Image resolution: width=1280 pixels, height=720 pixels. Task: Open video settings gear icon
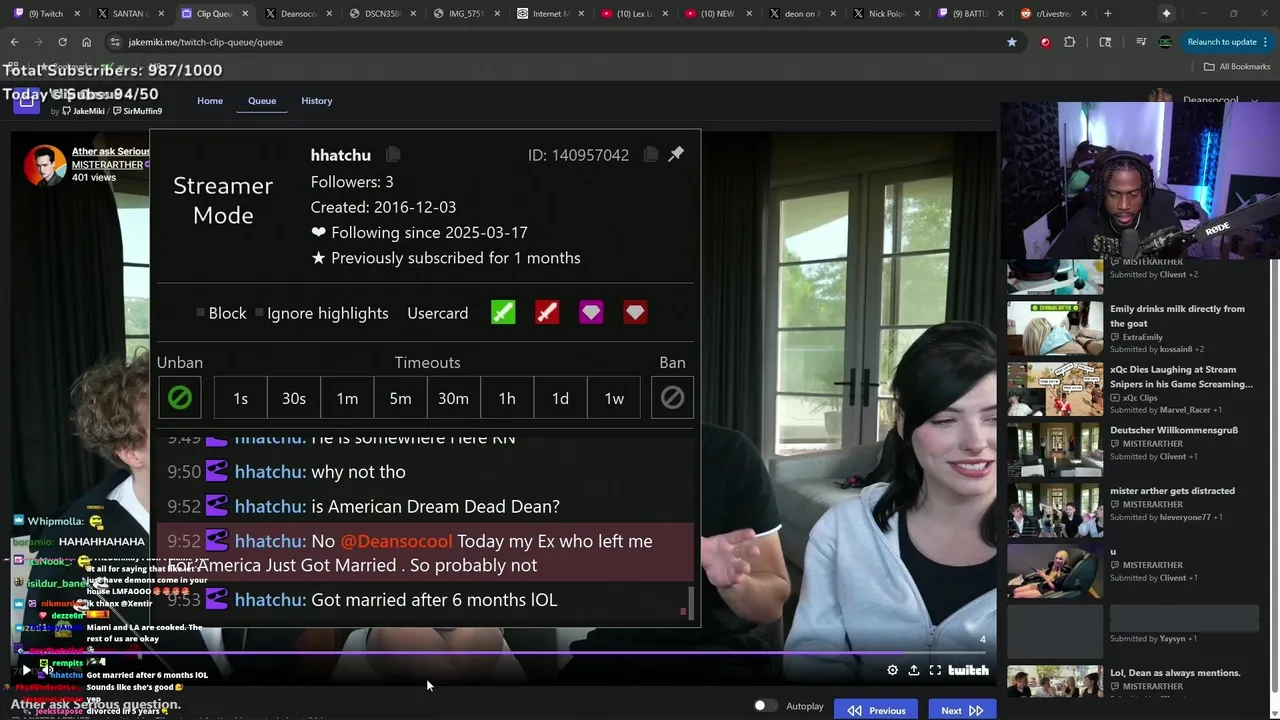(x=892, y=670)
